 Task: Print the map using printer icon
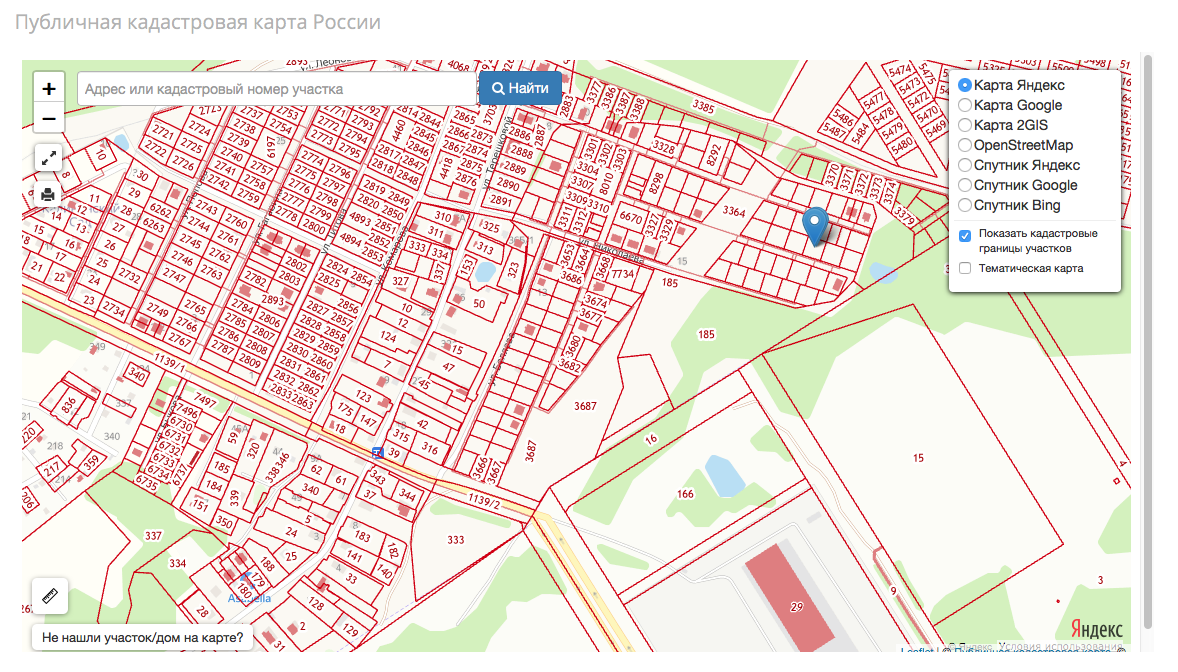48,195
